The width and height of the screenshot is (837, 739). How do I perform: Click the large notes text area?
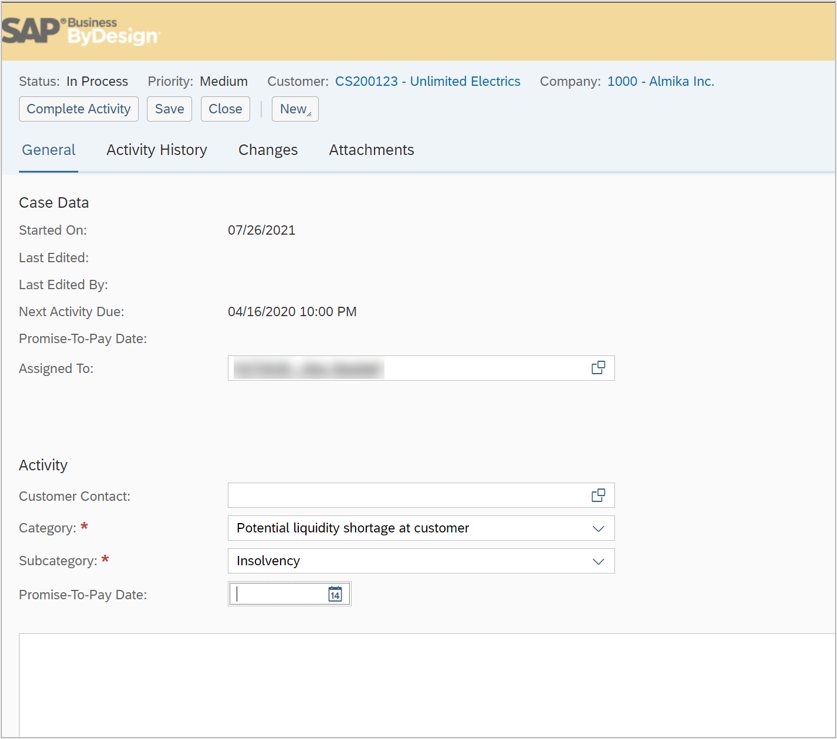(x=427, y=685)
